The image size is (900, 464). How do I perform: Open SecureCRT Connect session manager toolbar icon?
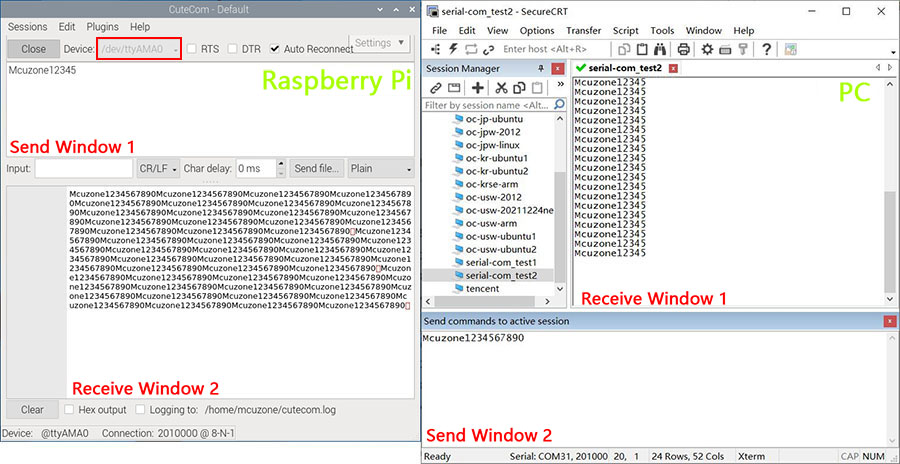(437, 49)
